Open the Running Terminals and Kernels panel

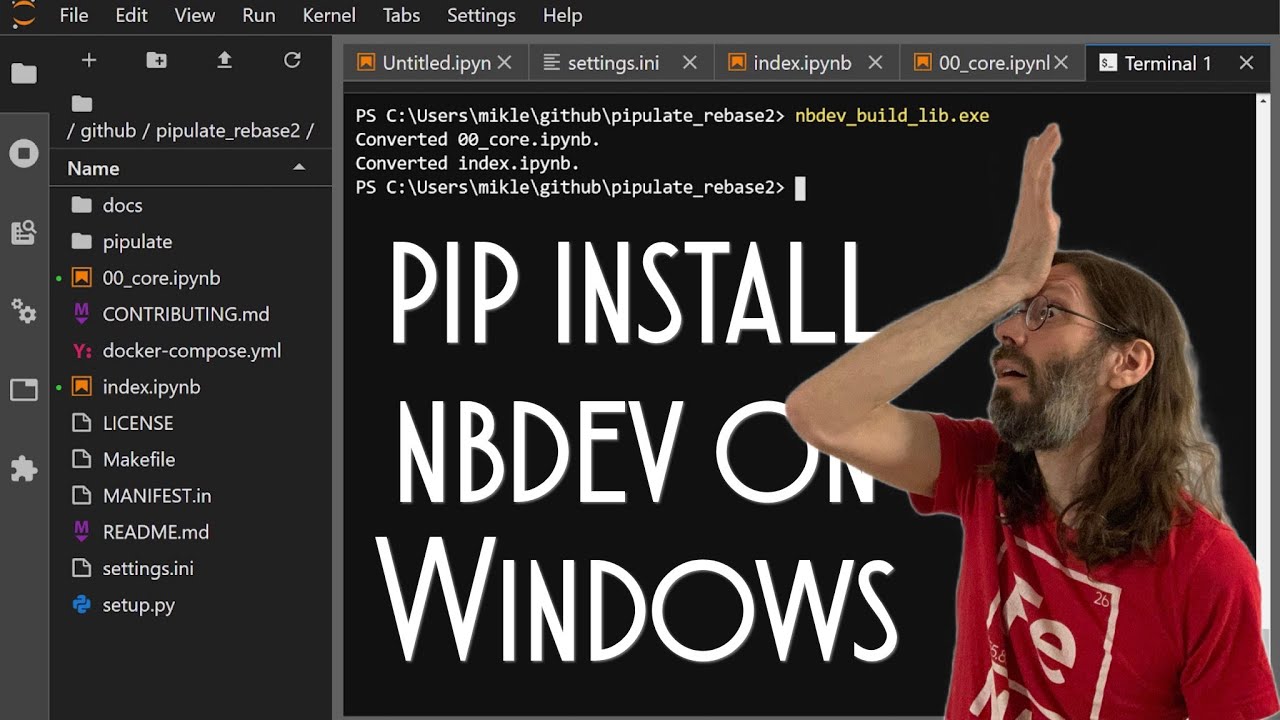[x=24, y=153]
